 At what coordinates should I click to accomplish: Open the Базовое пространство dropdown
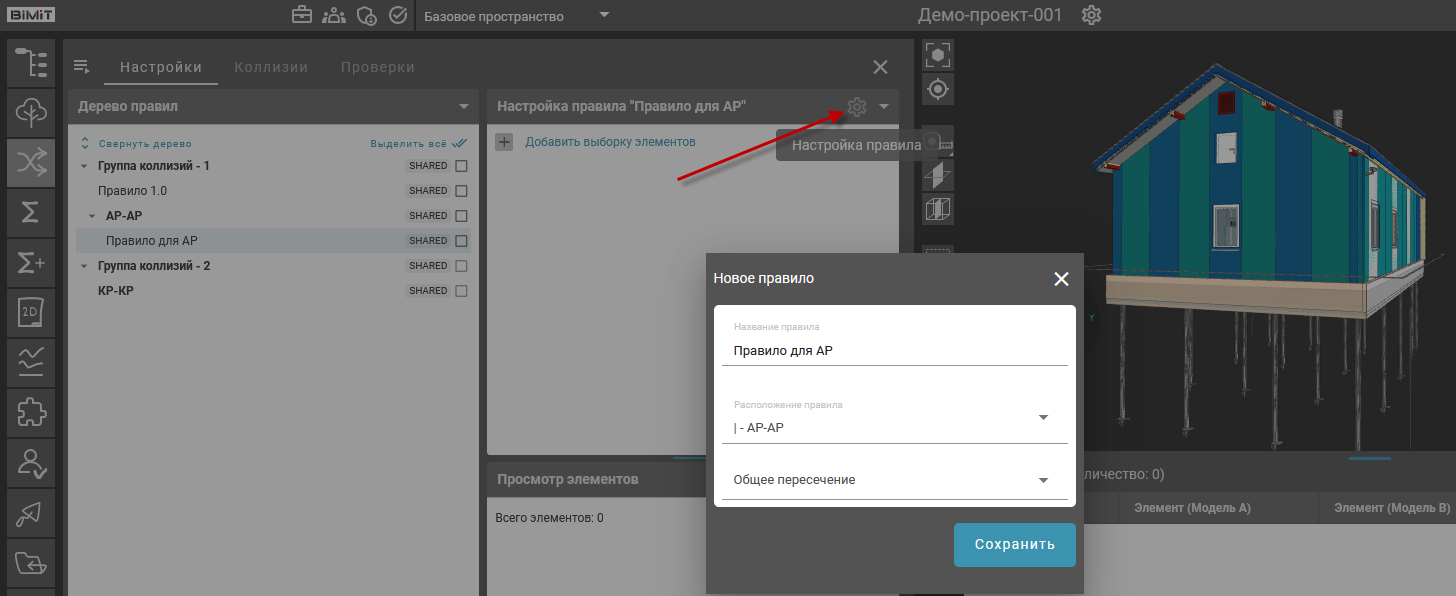click(x=515, y=16)
